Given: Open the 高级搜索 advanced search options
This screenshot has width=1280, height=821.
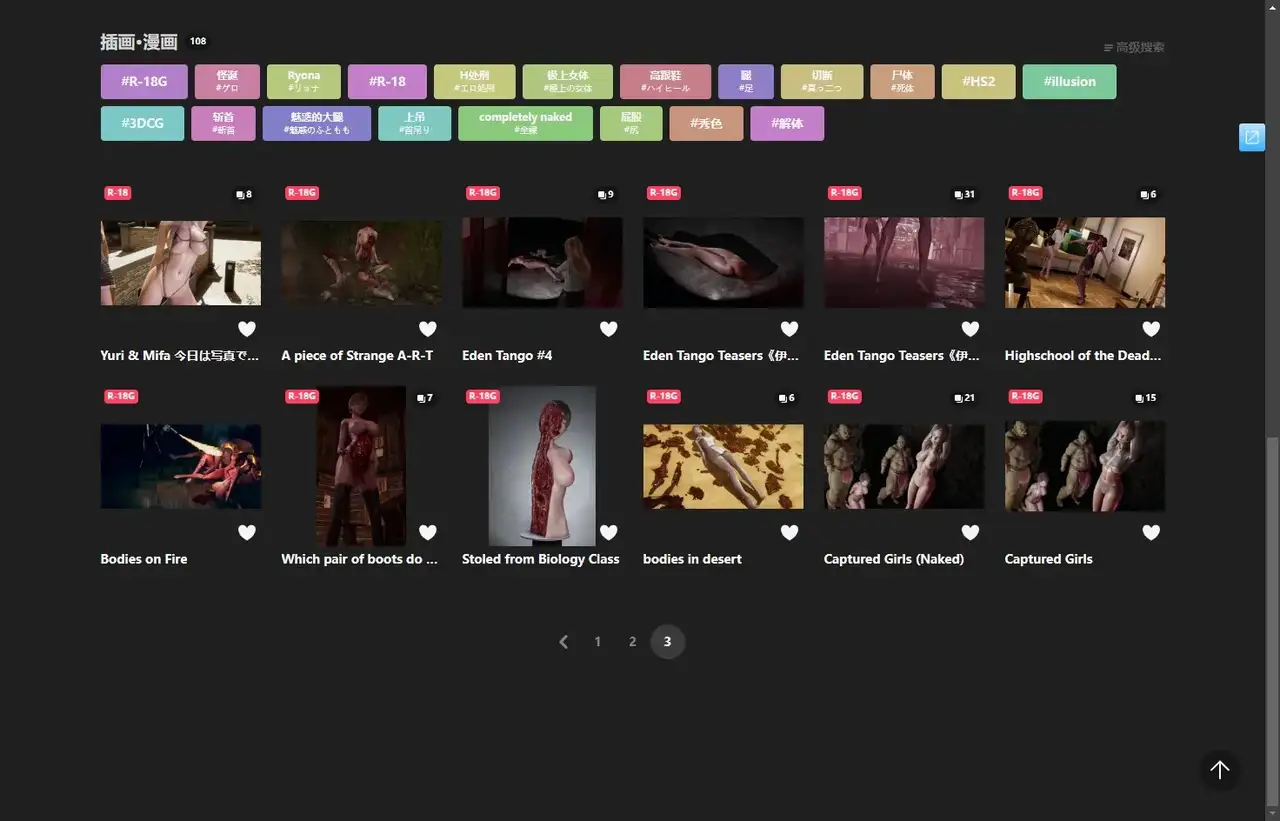Looking at the screenshot, I should (1134, 47).
